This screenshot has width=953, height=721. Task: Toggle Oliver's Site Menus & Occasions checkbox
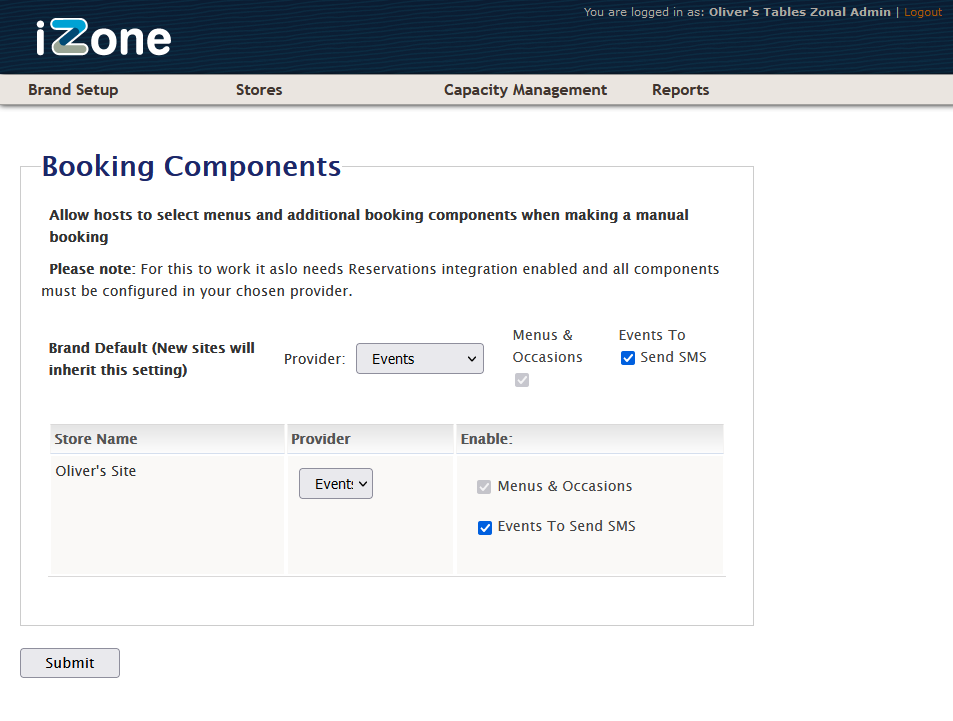(x=485, y=487)
